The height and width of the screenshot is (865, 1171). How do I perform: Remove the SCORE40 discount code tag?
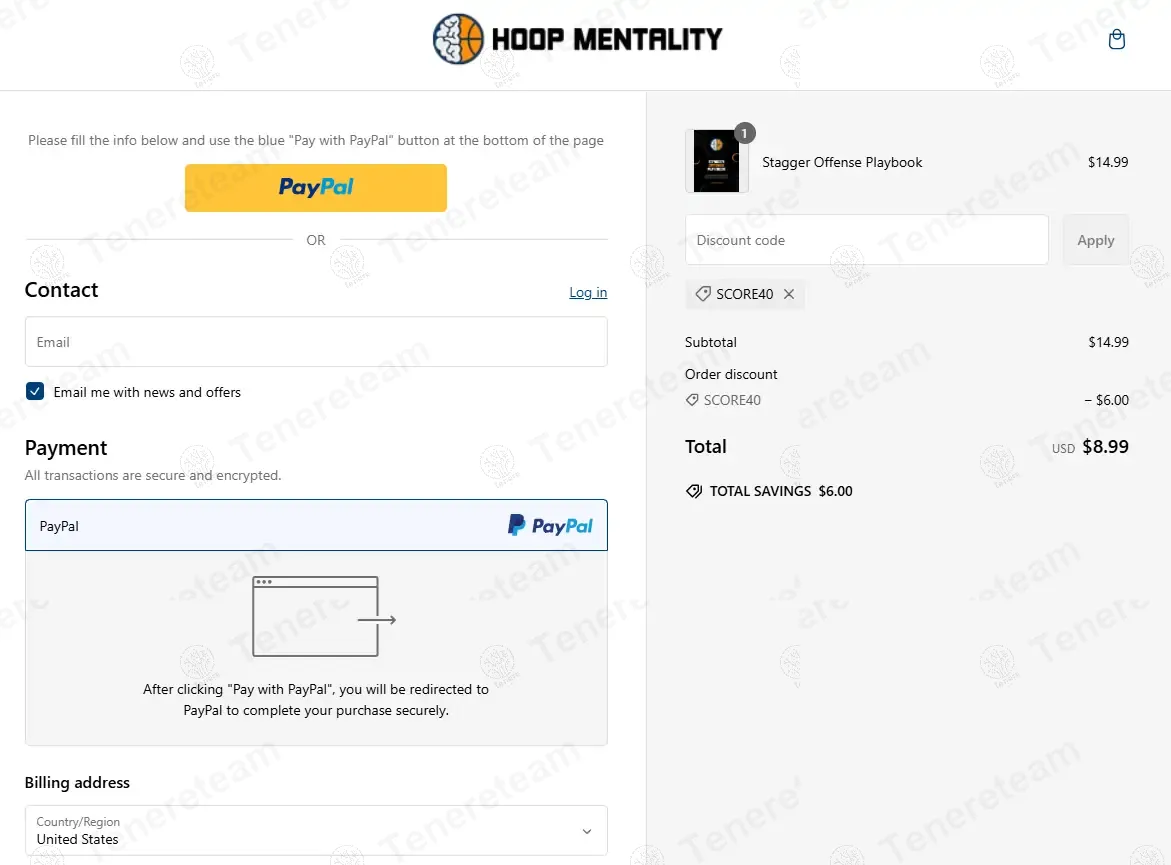pyautogui.click(x=789, y=294)
